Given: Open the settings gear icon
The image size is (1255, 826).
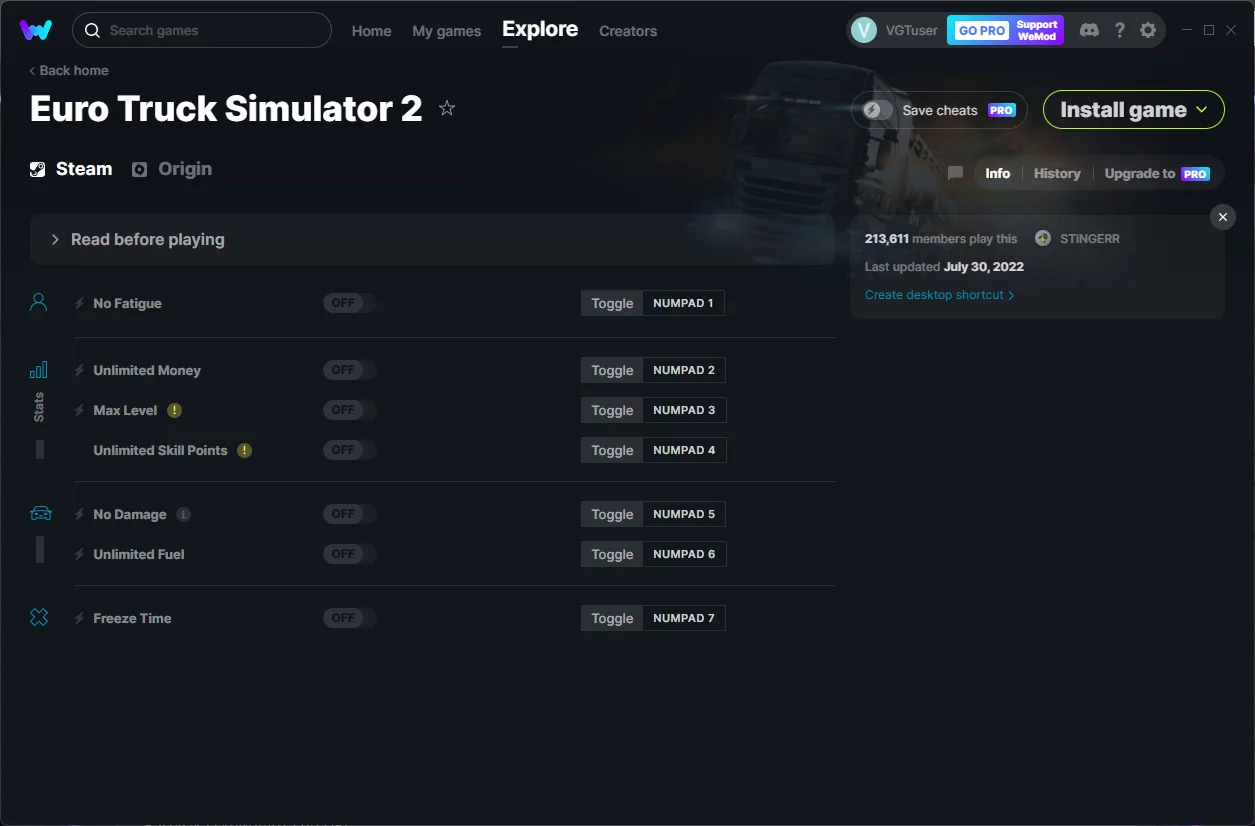Looking at the screenshot, I should point(1148,30).
